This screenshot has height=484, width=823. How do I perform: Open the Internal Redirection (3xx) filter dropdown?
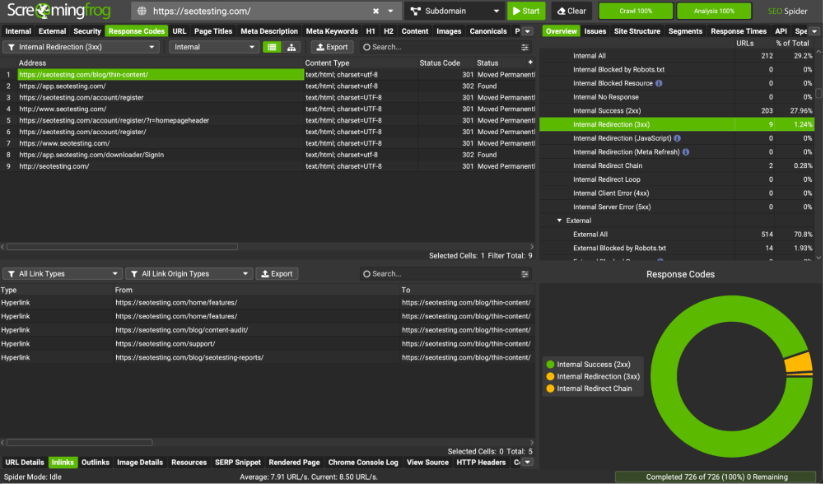82,47
